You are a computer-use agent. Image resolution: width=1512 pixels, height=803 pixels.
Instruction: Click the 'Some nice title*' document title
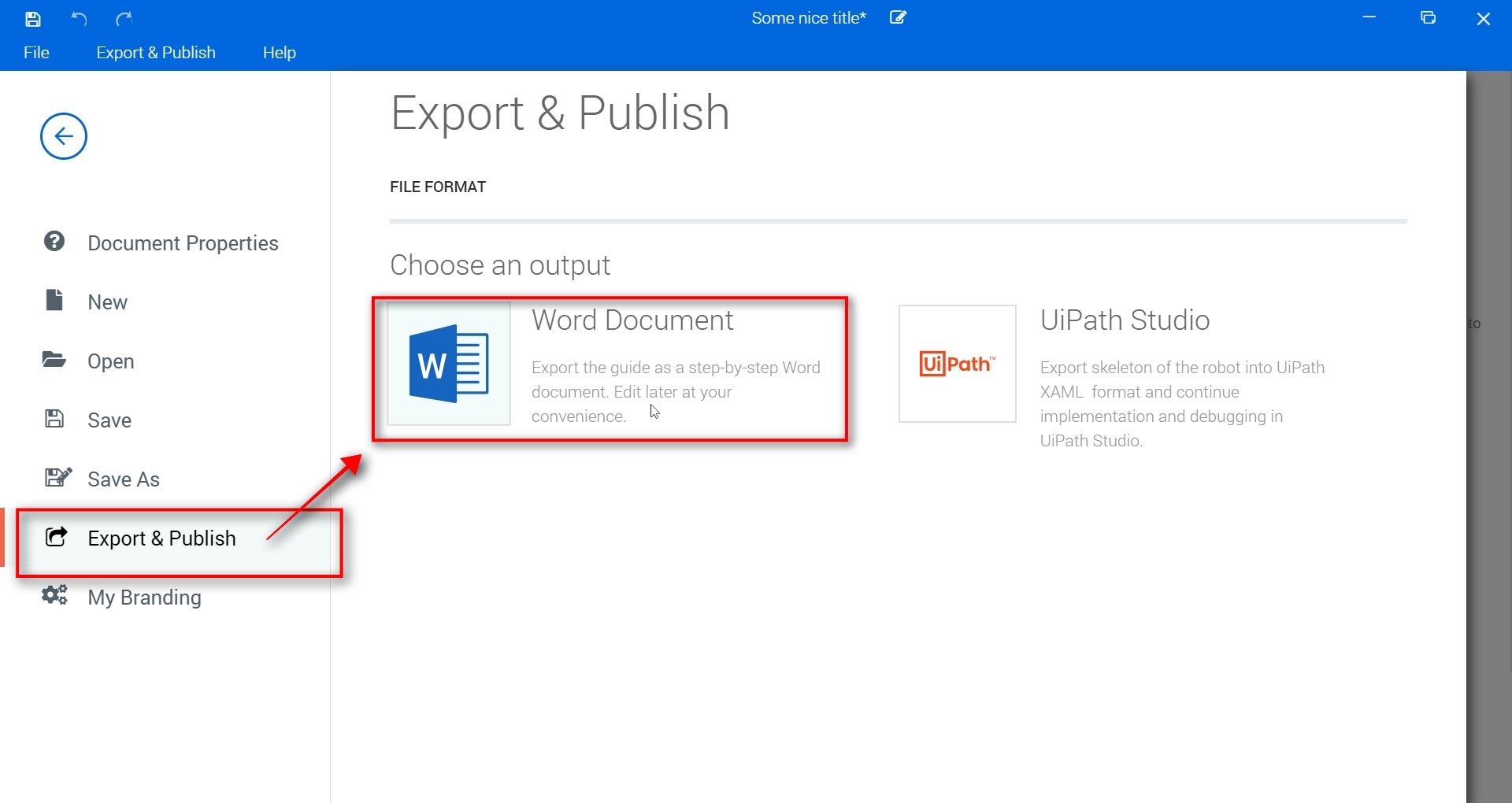point(809,18)
